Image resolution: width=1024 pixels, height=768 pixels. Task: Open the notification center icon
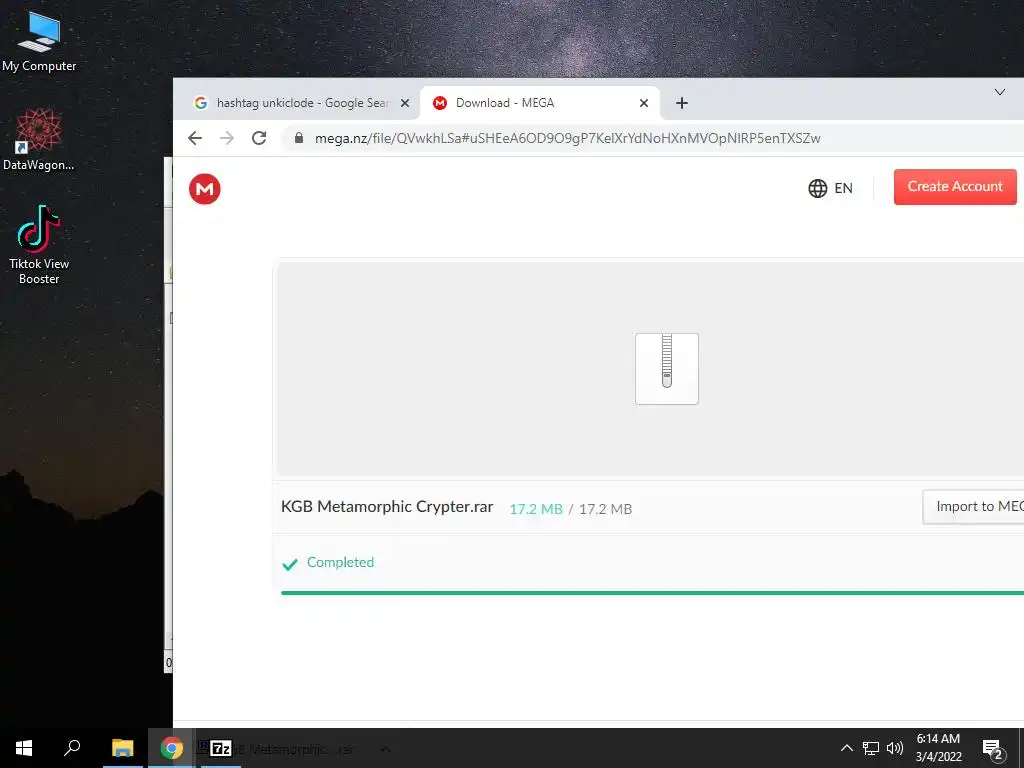click(x=993, y=749)
